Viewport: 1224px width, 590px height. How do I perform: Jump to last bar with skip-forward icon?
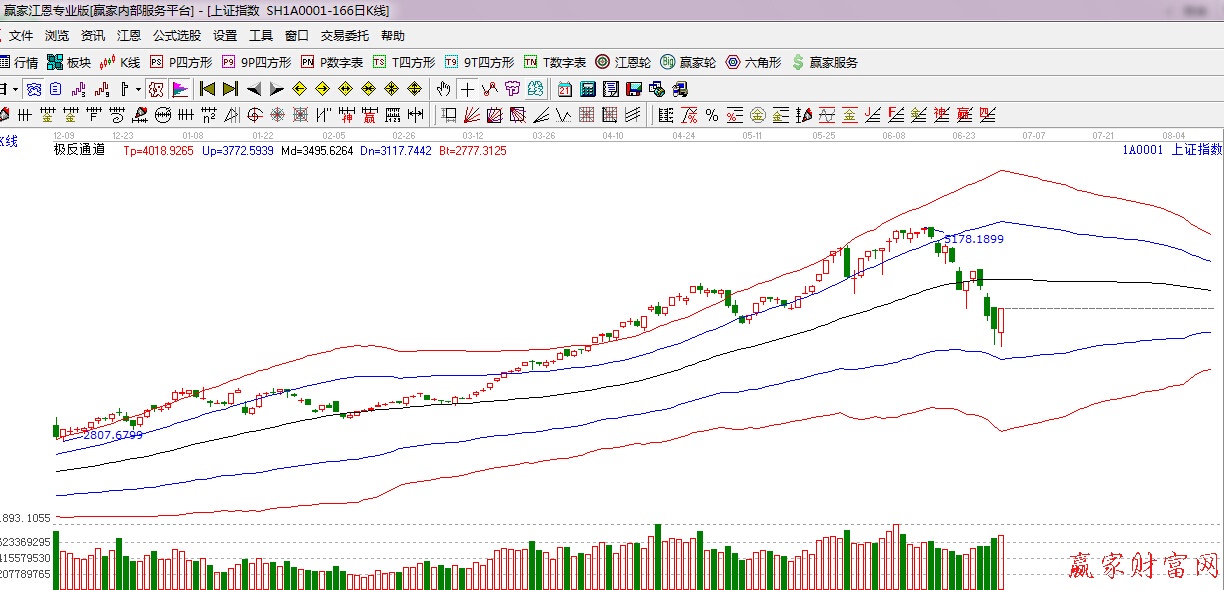[230, 89]
